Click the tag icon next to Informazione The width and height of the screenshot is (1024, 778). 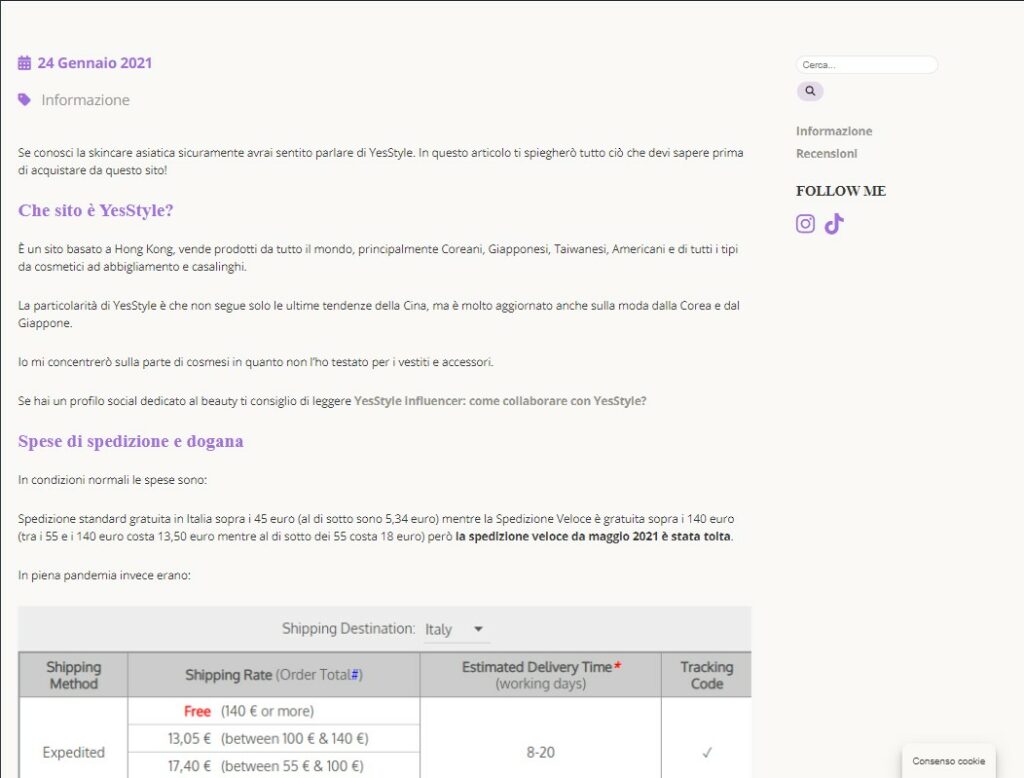24,99
